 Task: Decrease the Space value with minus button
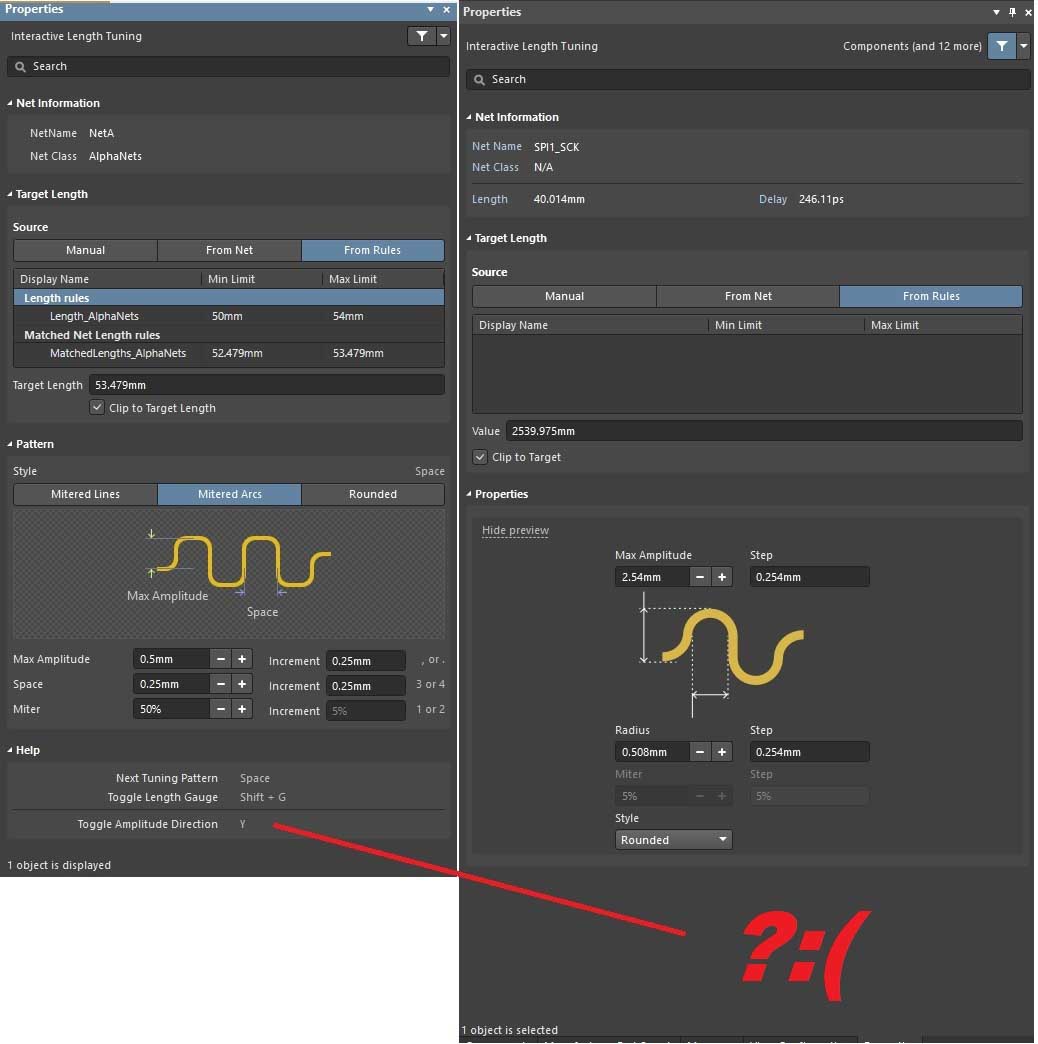(221, 684)
